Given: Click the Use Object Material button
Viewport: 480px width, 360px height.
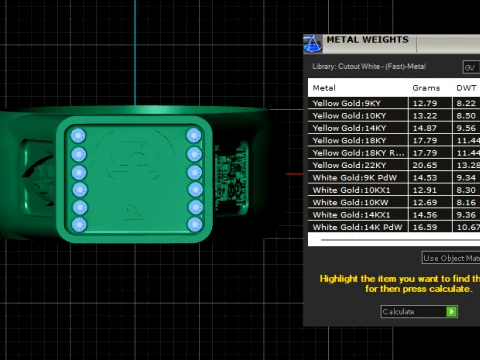Looking at the screenshot, I should click(451, 258).
